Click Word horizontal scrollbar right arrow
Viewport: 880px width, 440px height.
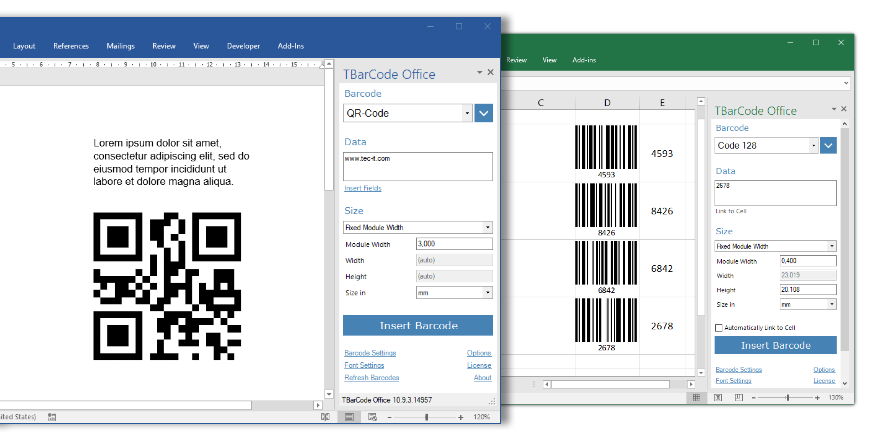[x=318, y=405]
